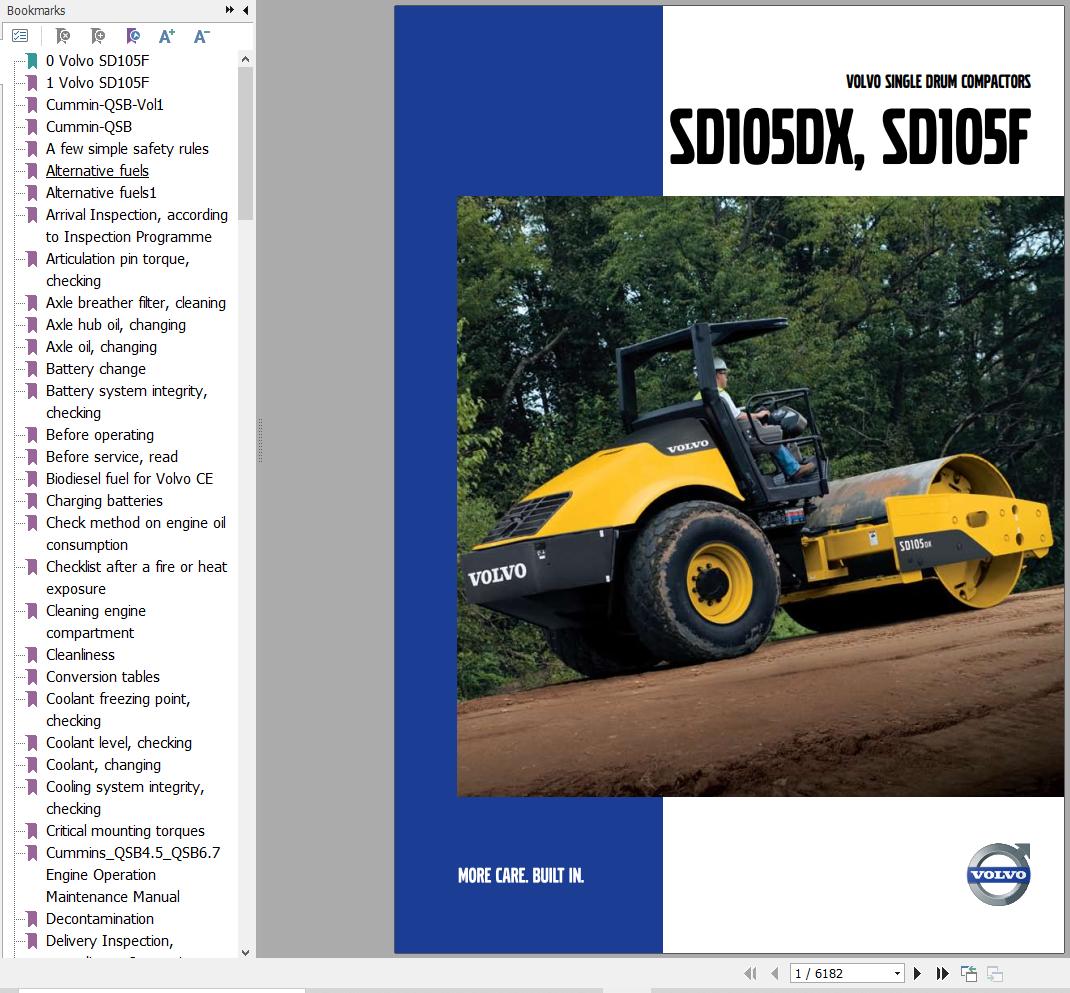
Task: Open bookmark '0 Volvo SD105F'
Action: [98, 61]
